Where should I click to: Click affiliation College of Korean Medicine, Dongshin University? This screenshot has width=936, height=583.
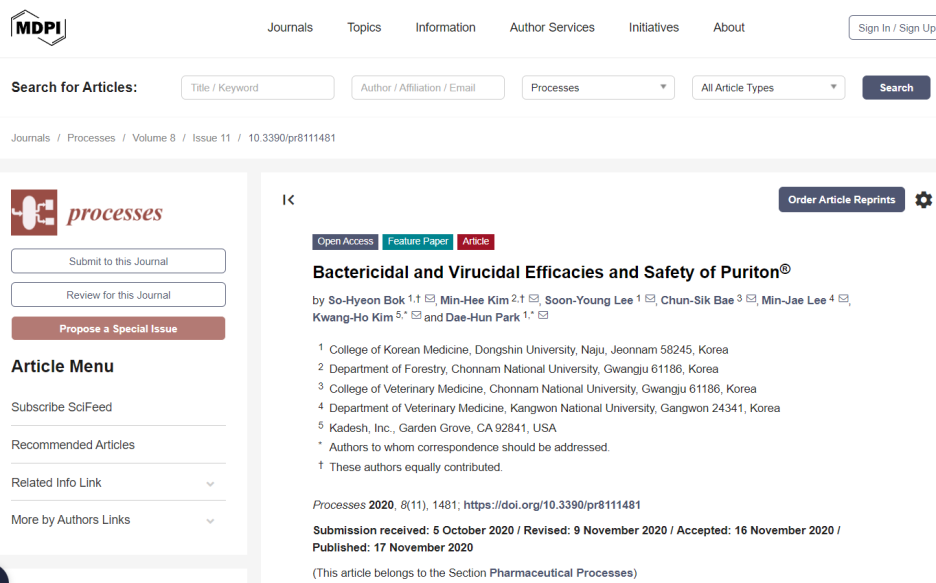point(529,350)
